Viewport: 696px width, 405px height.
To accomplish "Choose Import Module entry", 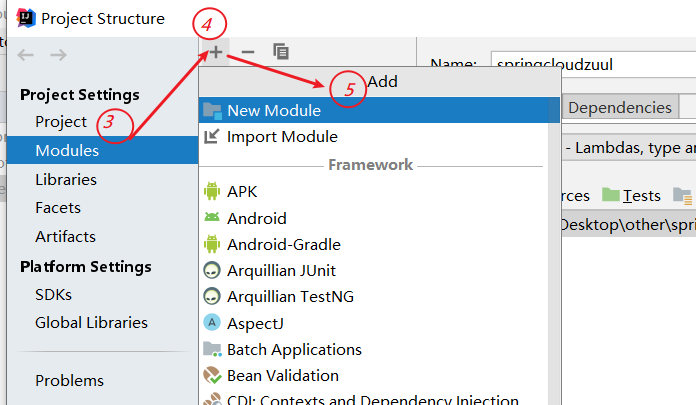I will pos(373,136).
